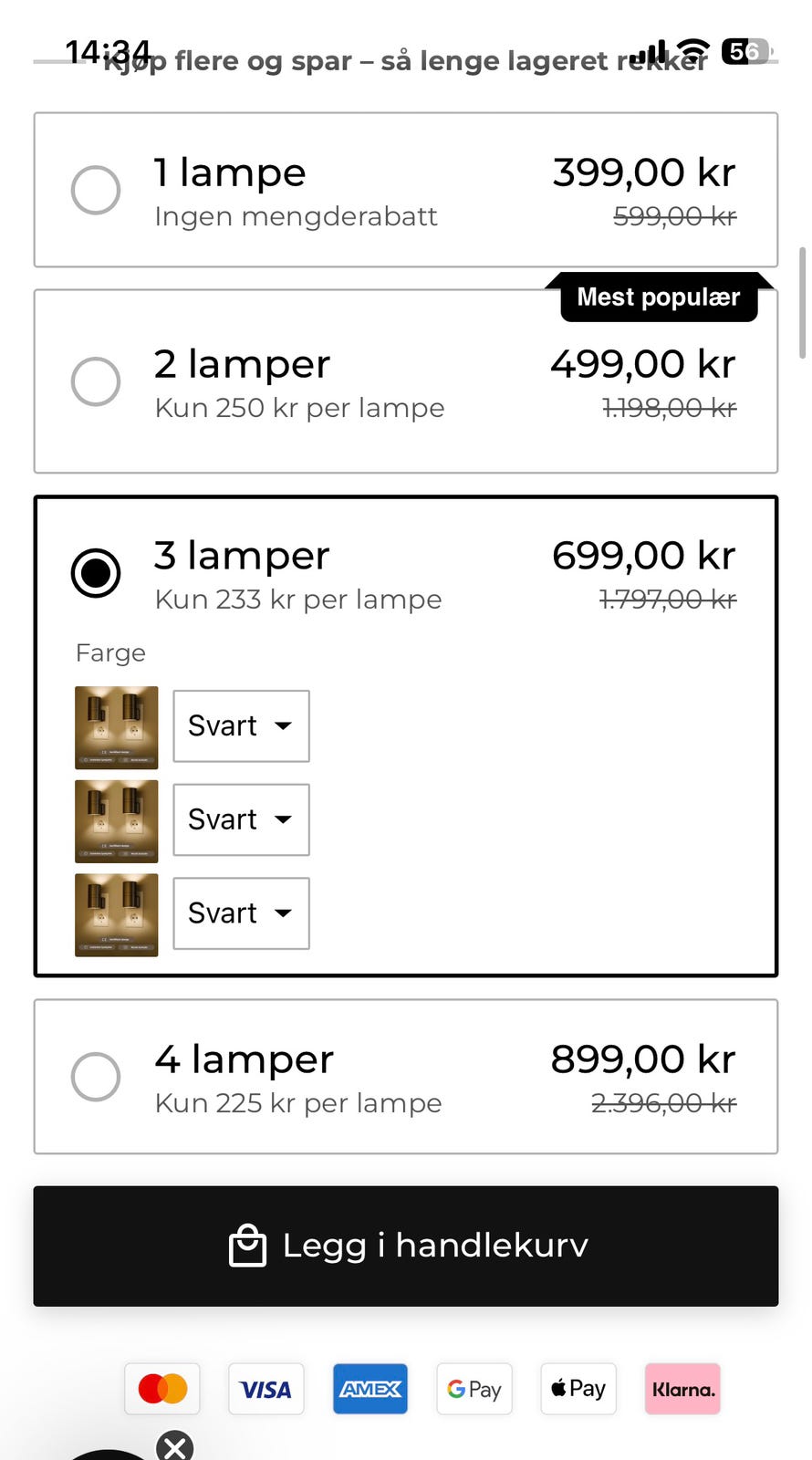
Task: Click the Klarna payment icon
Action: 682,1389
